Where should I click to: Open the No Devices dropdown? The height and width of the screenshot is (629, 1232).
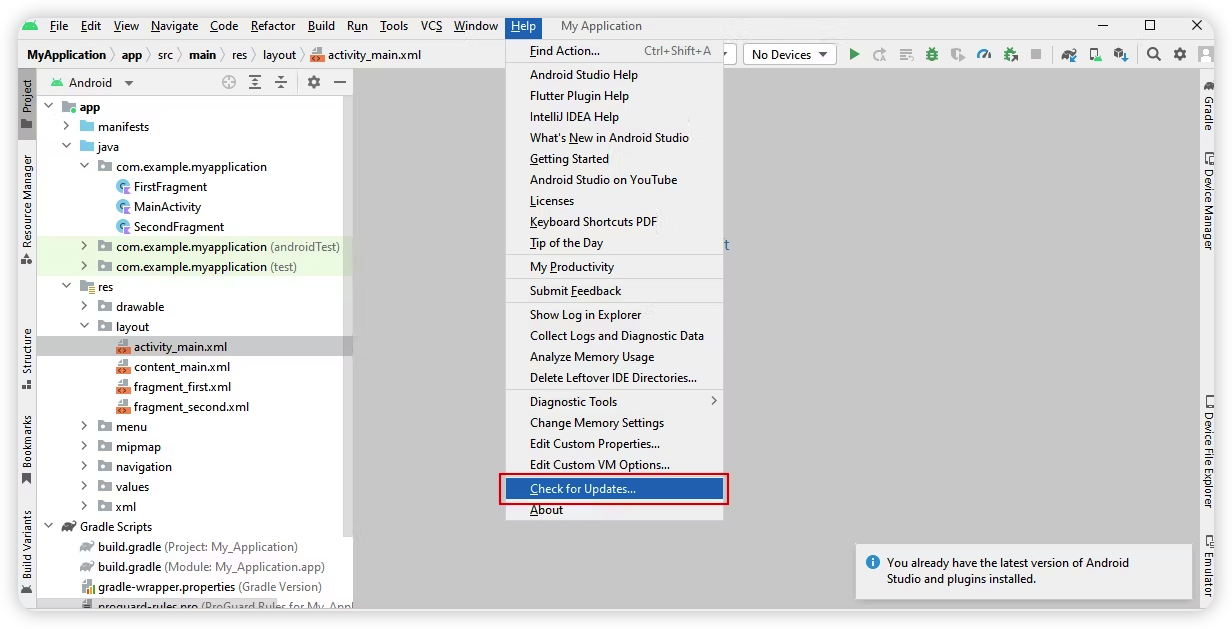(790, 55)
